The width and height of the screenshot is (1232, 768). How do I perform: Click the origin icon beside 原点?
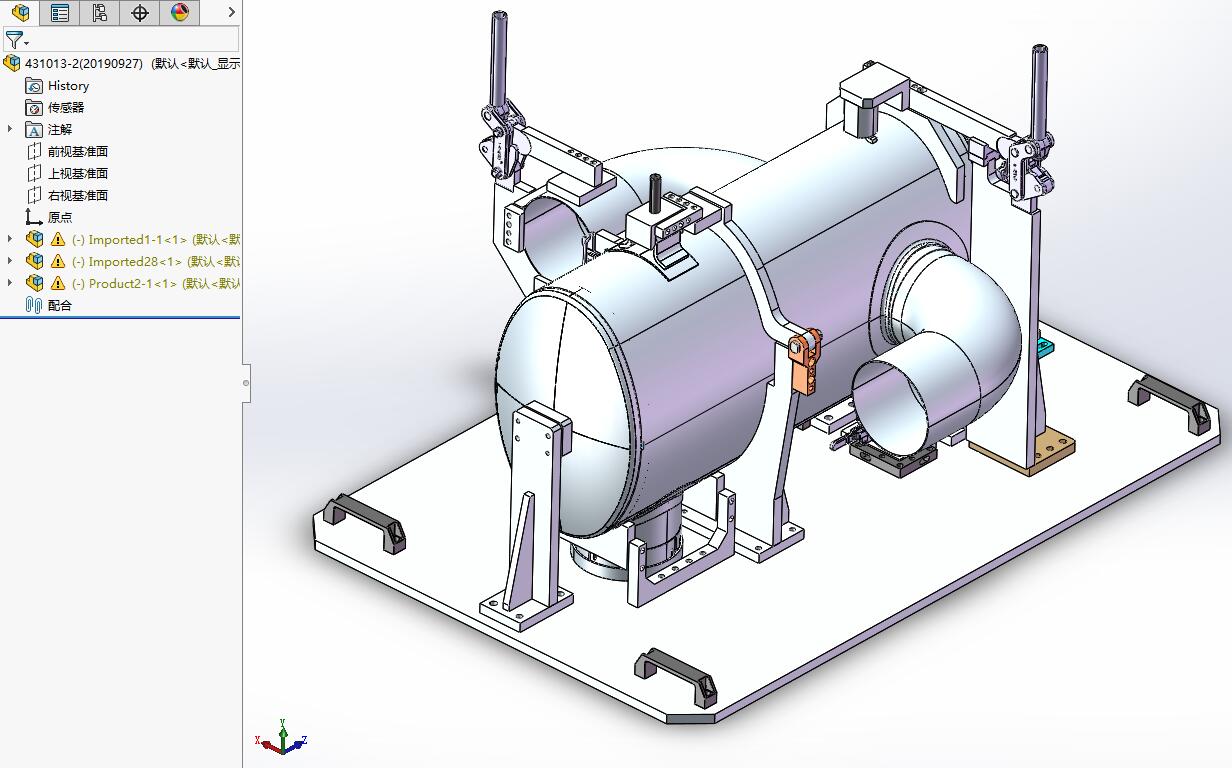(x=34, y=217)
